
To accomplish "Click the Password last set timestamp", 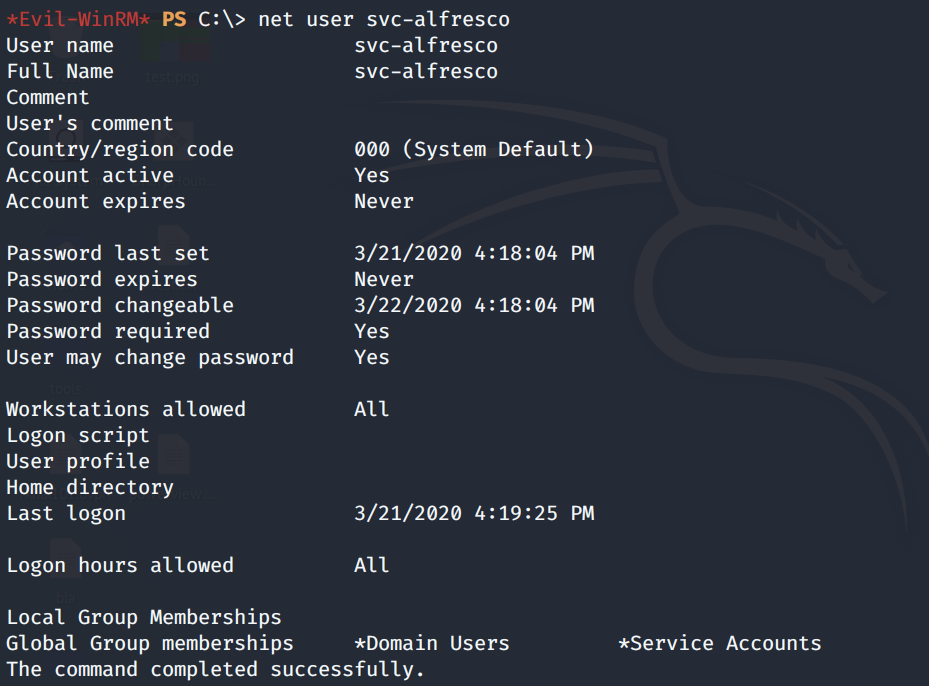I will pos(473,253).
